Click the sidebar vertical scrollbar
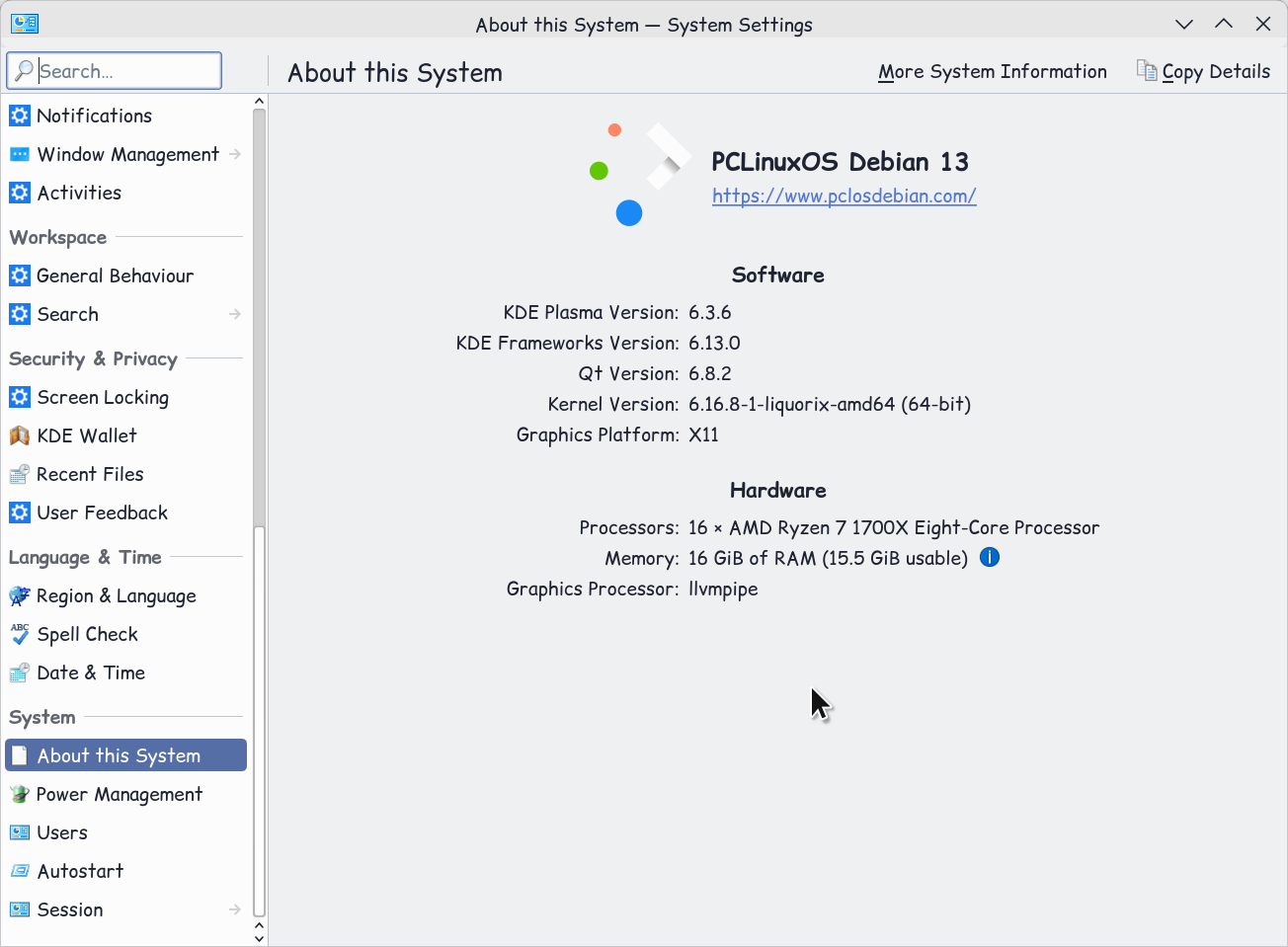The height and width of the screenshot is (947, 1288). tap(260, 316)
